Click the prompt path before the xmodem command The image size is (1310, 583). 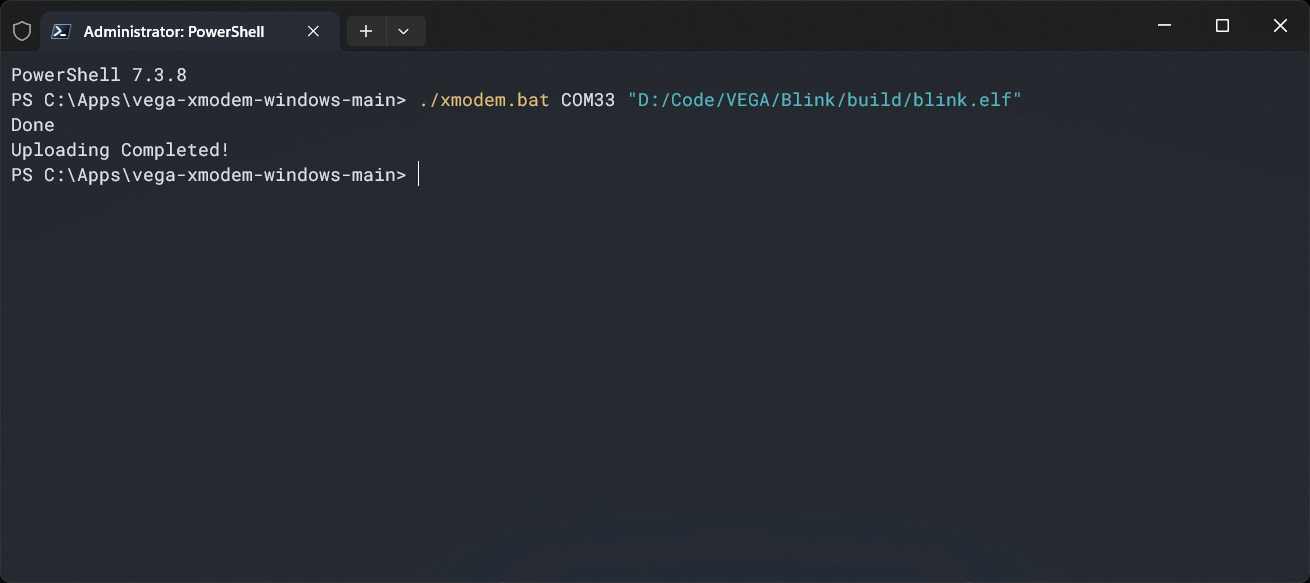(x=208, y=100)
